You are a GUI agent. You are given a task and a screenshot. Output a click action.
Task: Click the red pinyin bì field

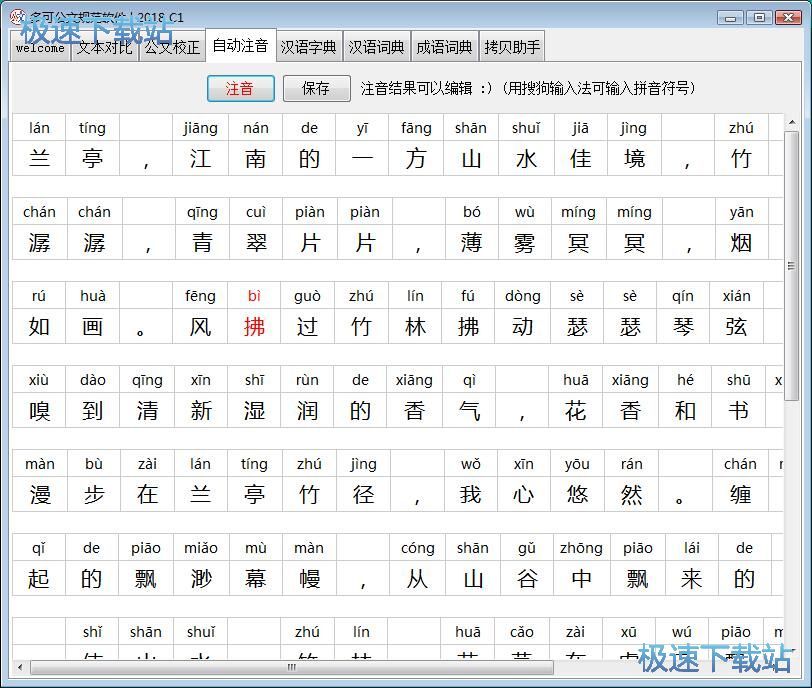tap(255, 296)
